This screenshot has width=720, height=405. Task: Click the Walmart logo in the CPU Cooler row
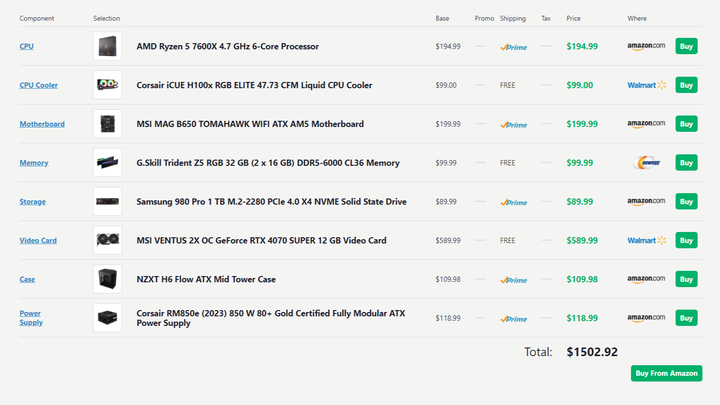[647, 85]
